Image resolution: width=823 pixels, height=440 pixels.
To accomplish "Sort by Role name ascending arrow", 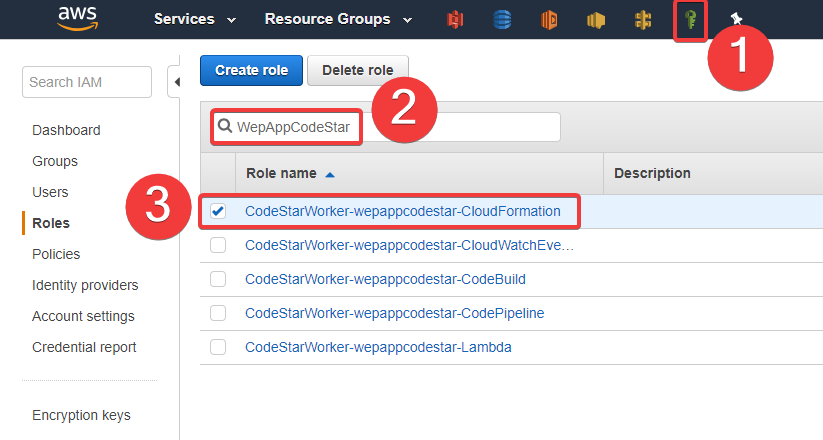I will coord(330,174).
